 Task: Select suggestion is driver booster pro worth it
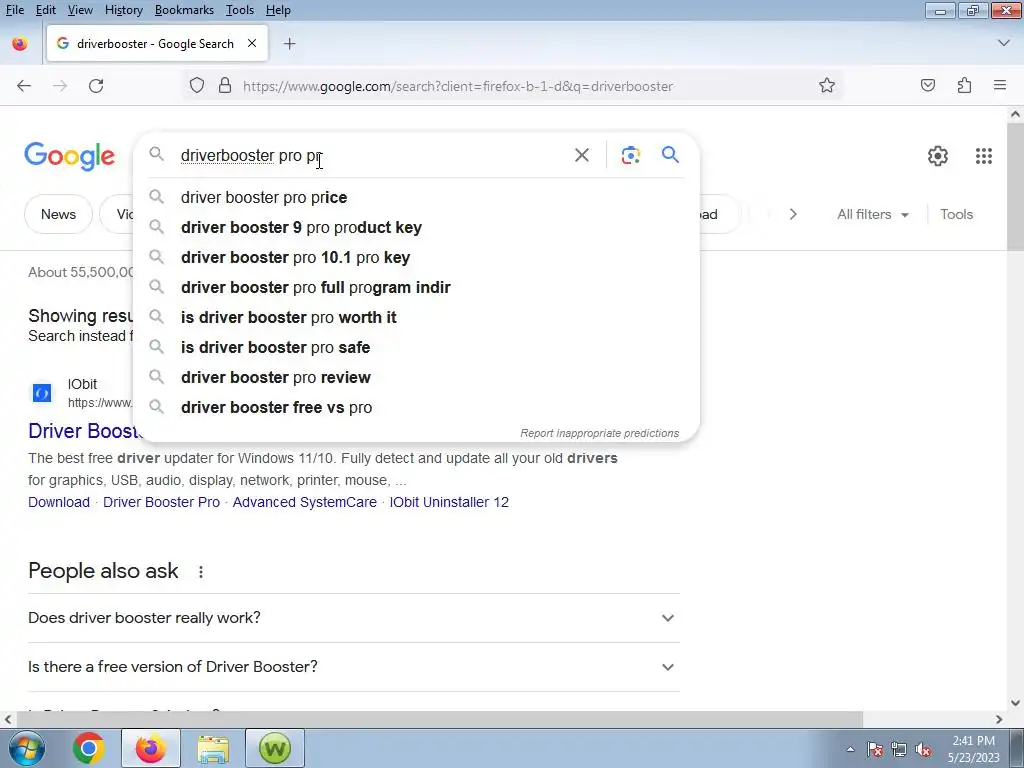click(x=416, y=317)
